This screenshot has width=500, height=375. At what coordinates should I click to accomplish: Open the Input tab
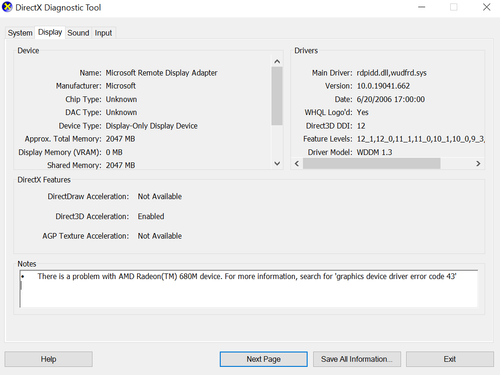pyautogui.click(x=103, y=33)
